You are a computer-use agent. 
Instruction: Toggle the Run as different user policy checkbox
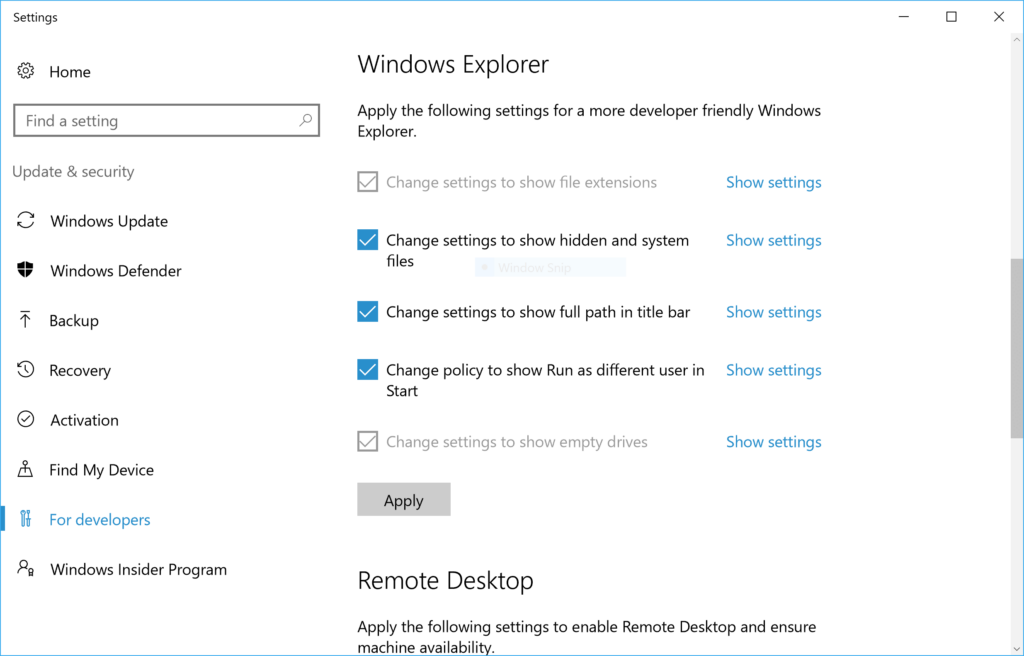(367, 370)
